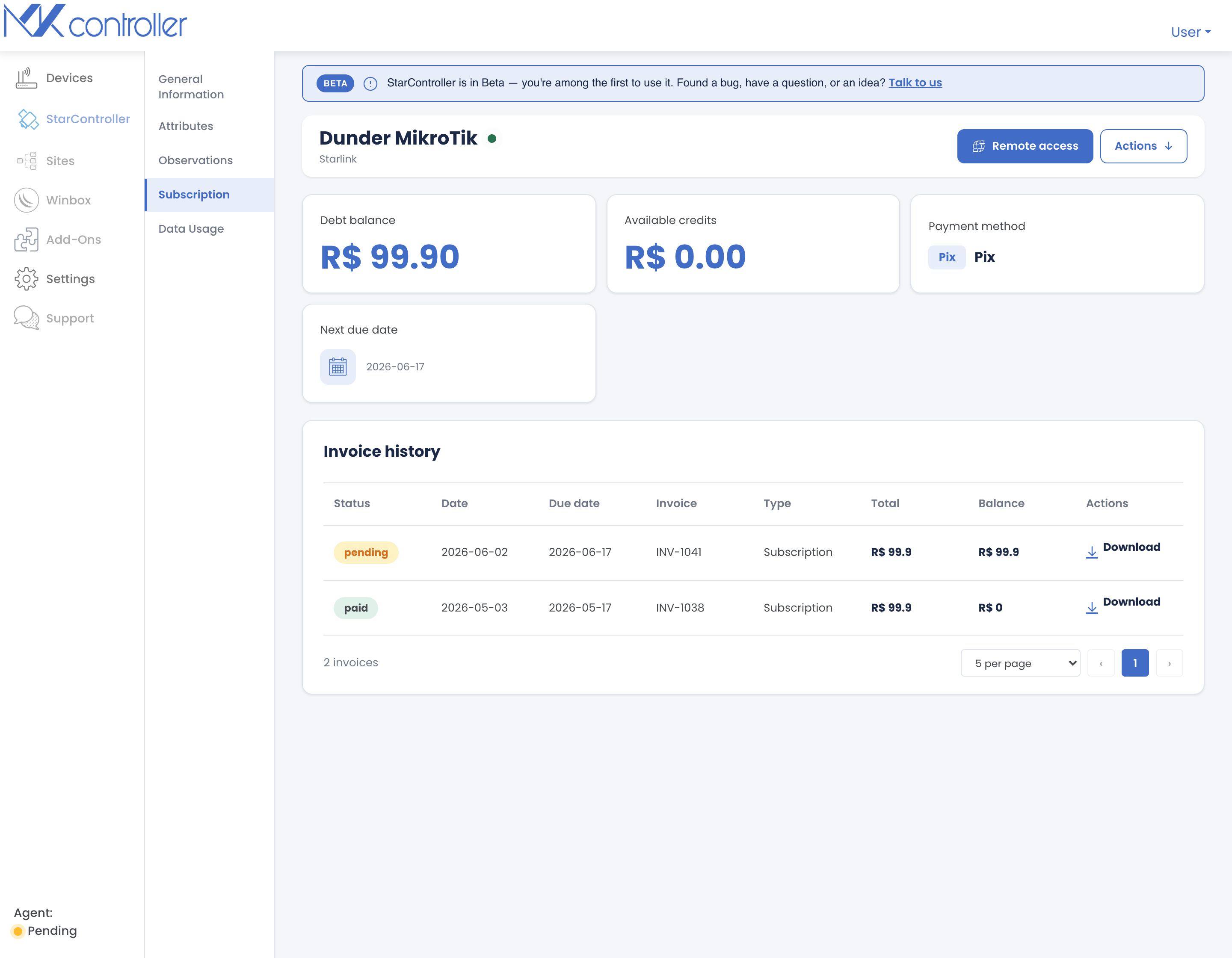Switch to General Information tab
The height and width of the screenshot is (958, 1232).
(x=209, y=87)
